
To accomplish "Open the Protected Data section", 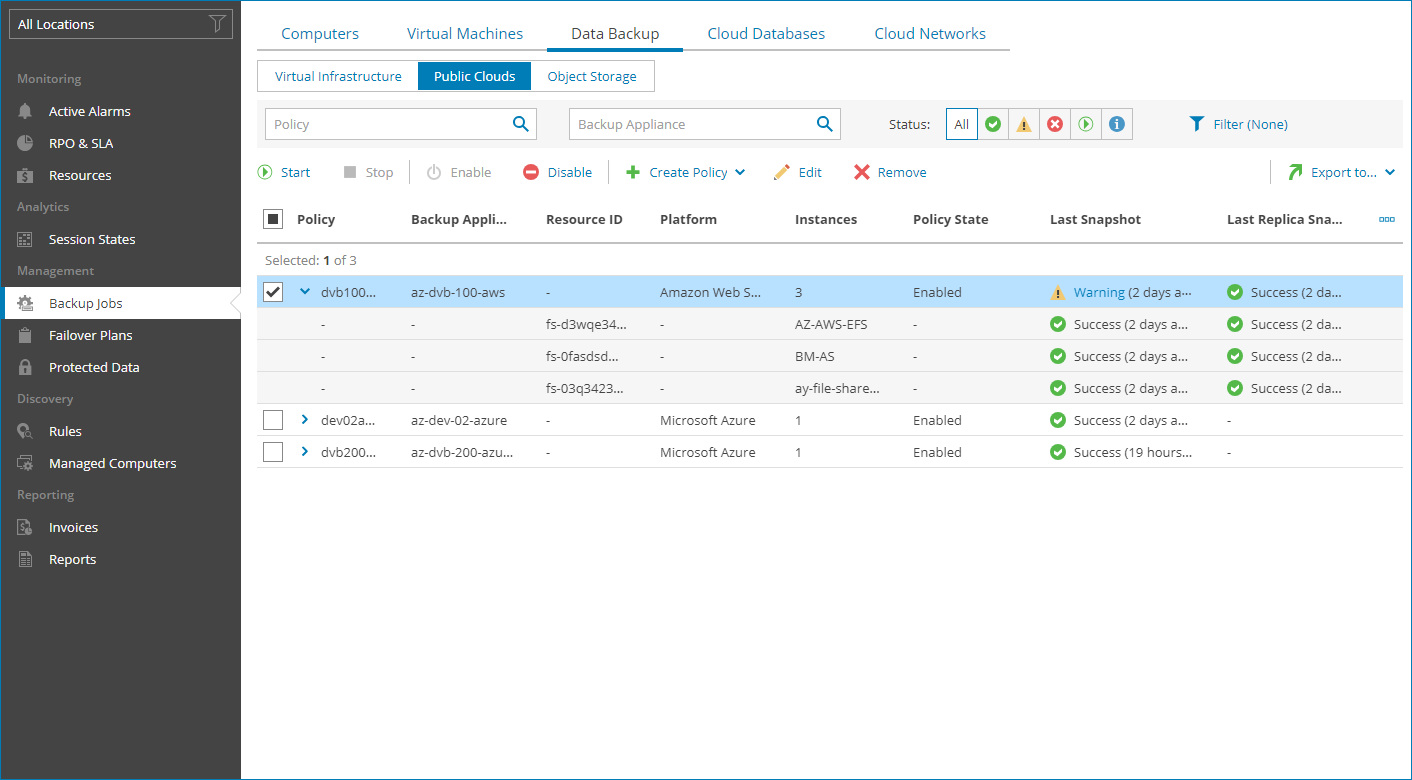I will 92,367.
